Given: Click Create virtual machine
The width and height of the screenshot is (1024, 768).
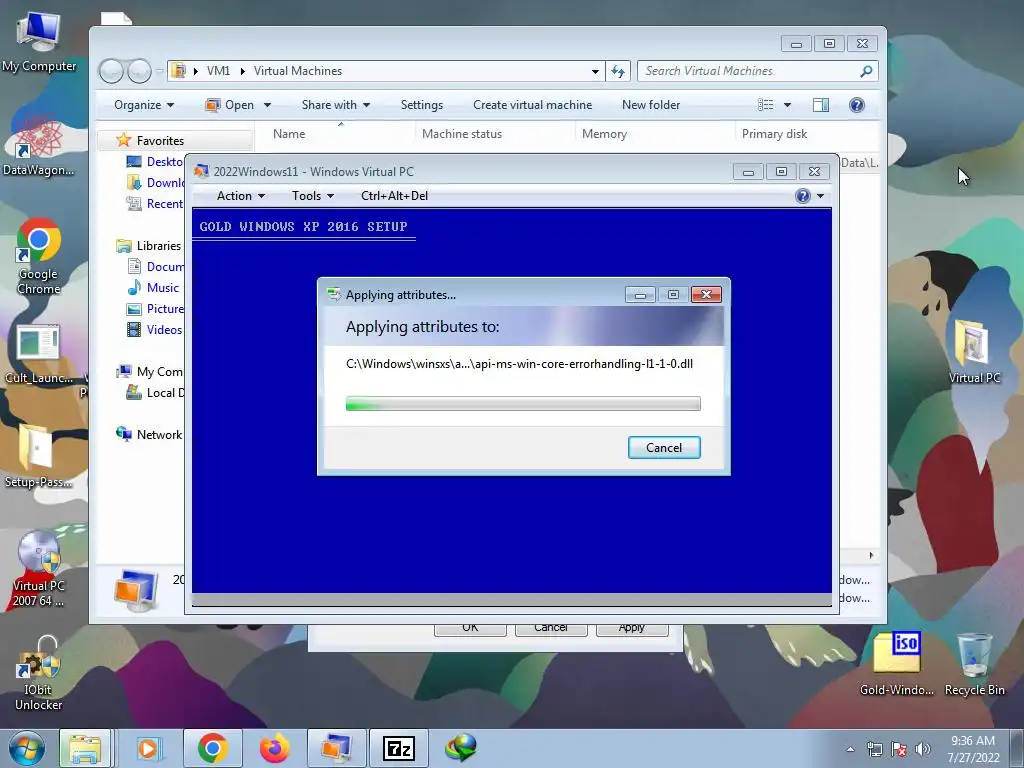Looking at the screenshot, I should [x=532, y=105].
